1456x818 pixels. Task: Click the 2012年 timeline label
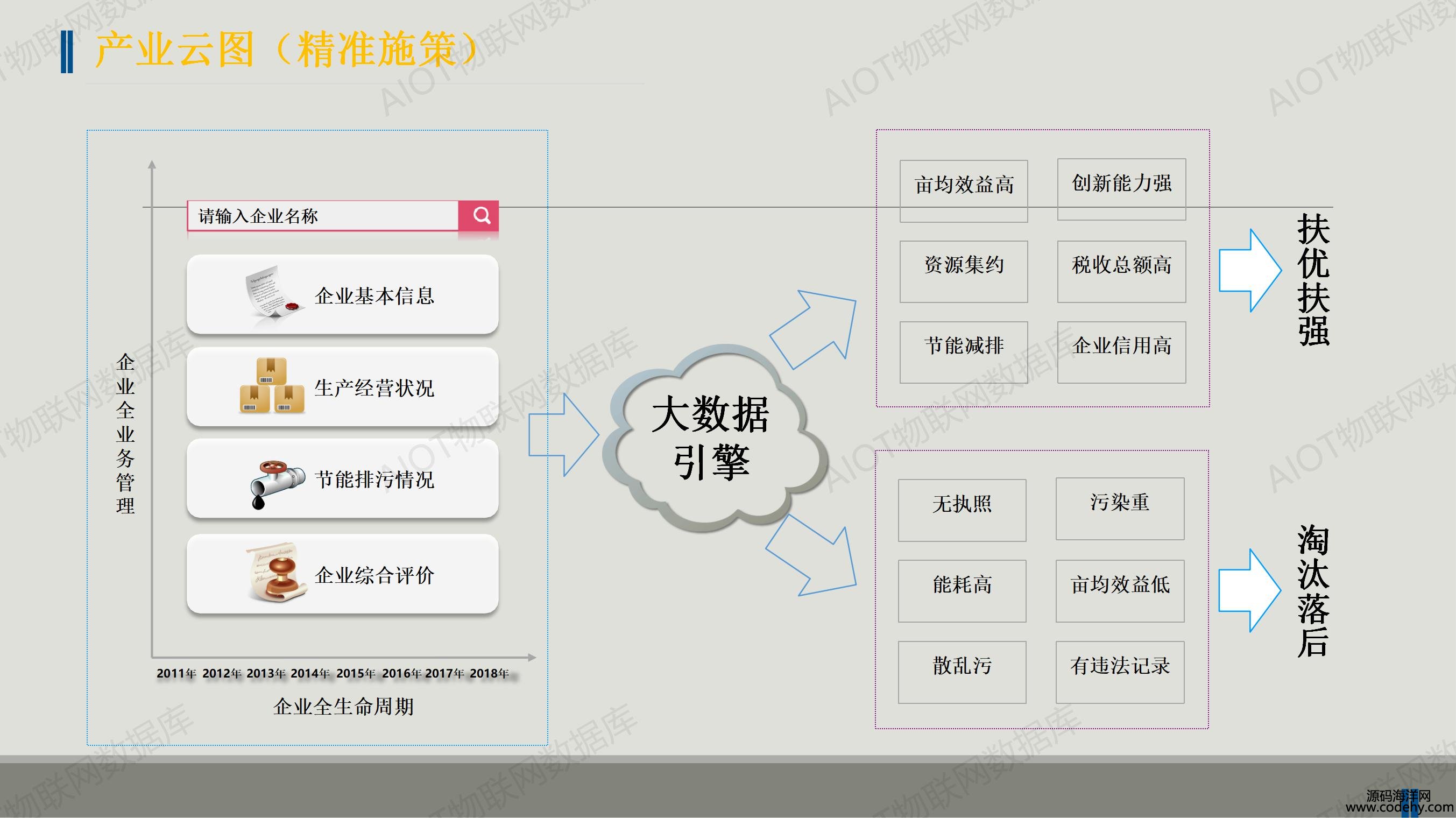pos(222,673)
